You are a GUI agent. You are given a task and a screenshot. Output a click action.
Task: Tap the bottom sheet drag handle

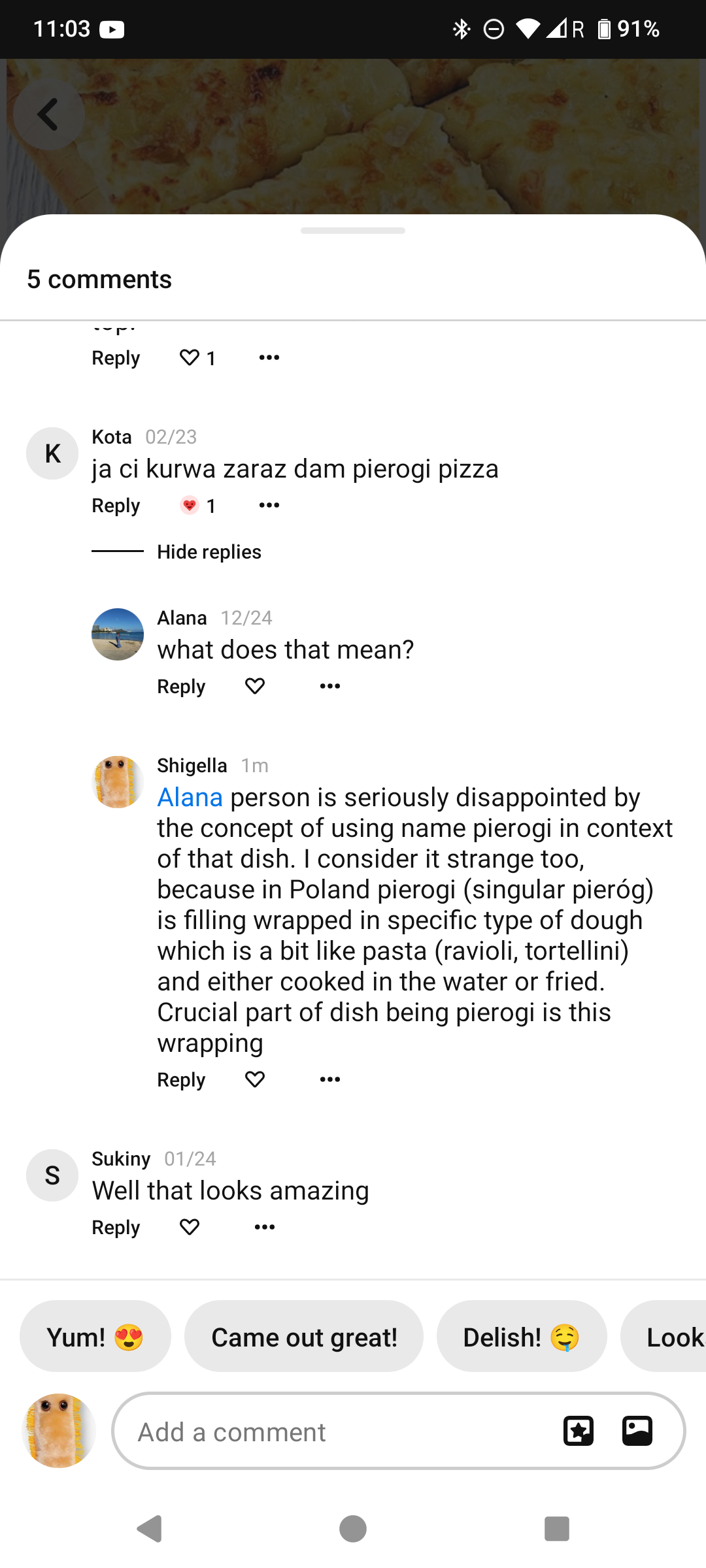tap(353, 231)
